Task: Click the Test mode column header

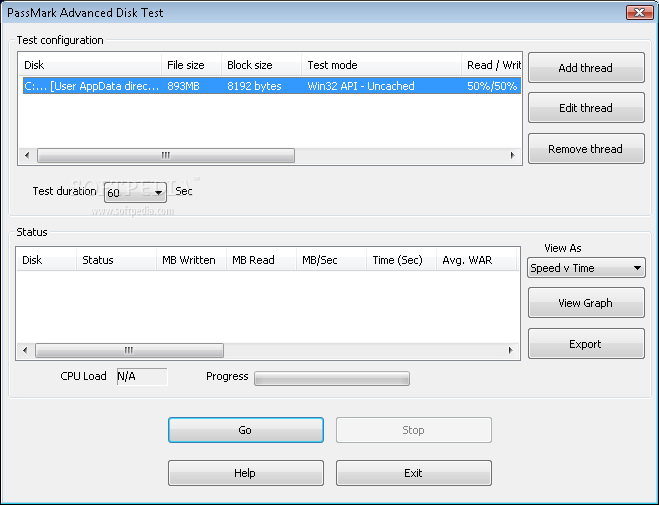Action: tap(381, 65)
